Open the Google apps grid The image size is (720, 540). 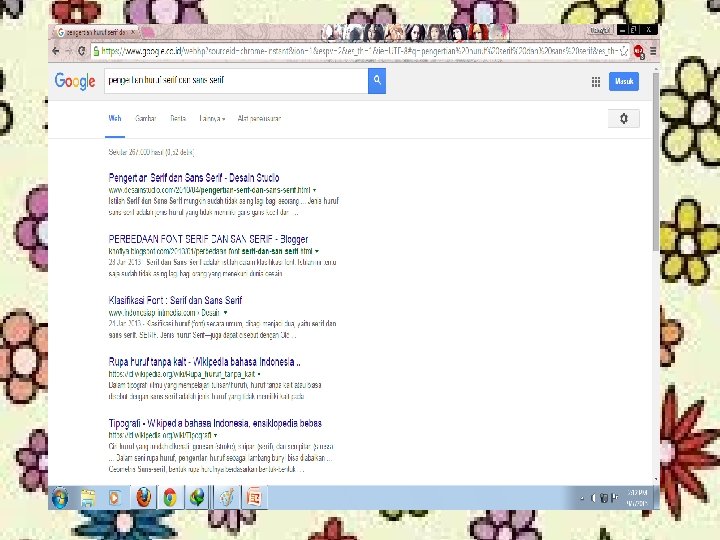tap(596, 82)
